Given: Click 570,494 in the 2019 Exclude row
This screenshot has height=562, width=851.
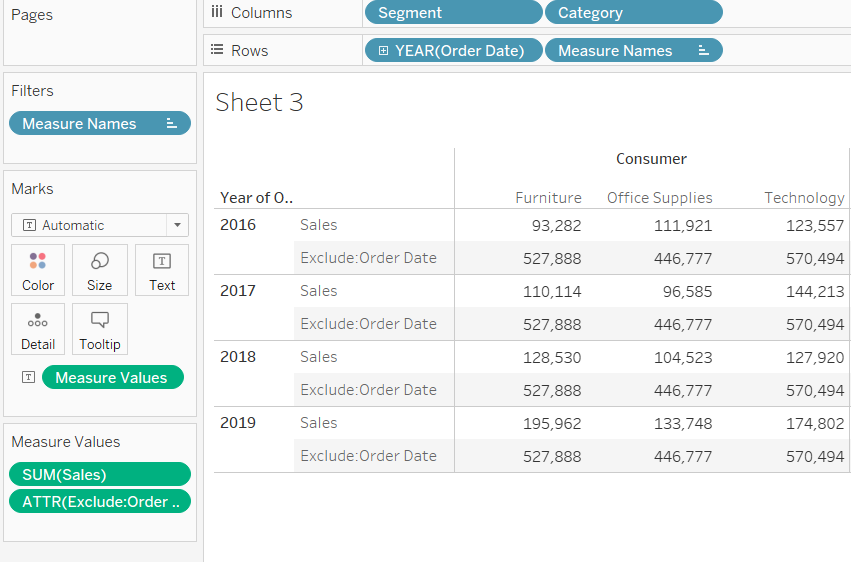Looking at the screenshot, I should [x=815, y=457].
